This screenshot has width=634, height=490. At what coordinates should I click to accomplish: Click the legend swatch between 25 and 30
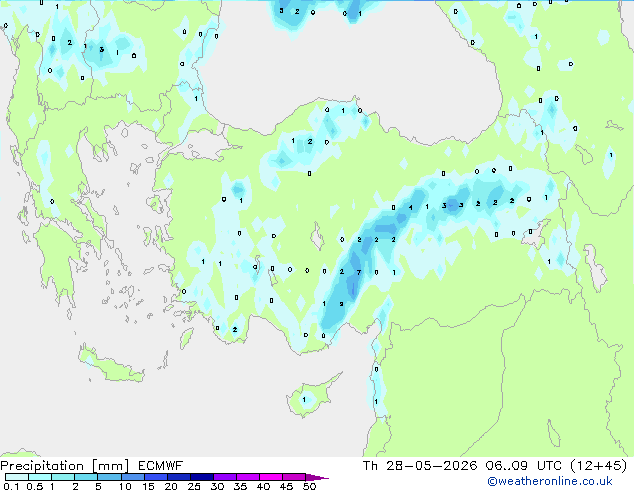[x=201, y=477]
